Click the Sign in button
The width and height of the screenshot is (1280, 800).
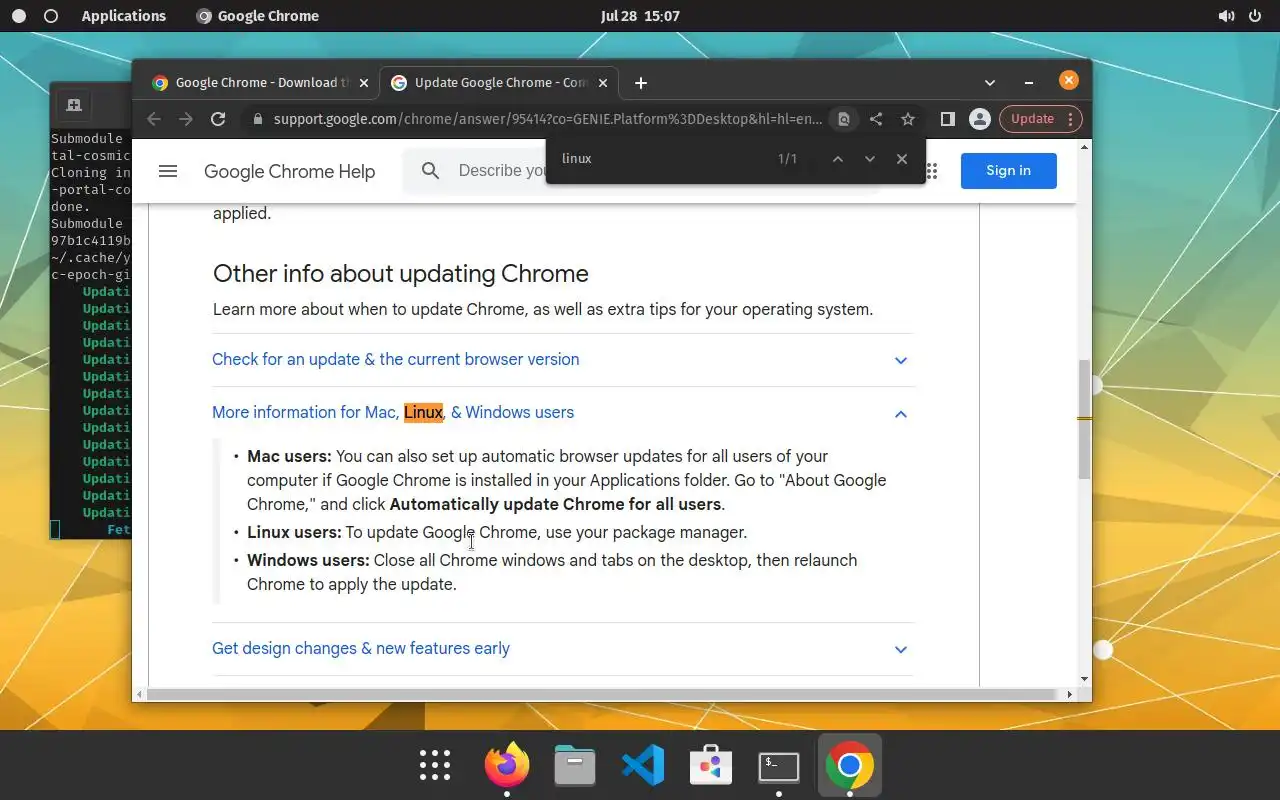[x=1008, y=171]
